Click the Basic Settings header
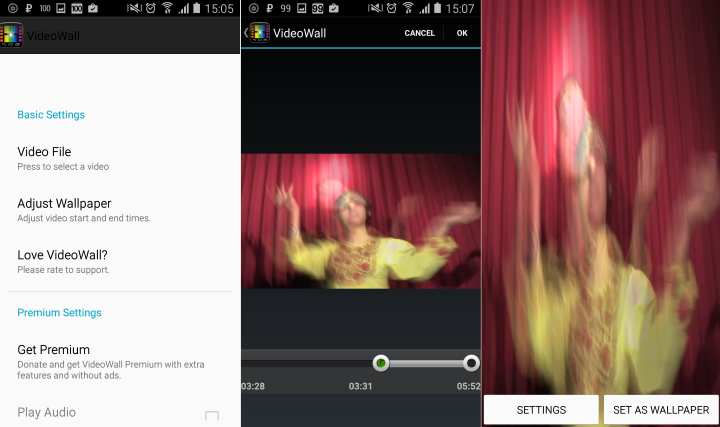 (51, 115)
